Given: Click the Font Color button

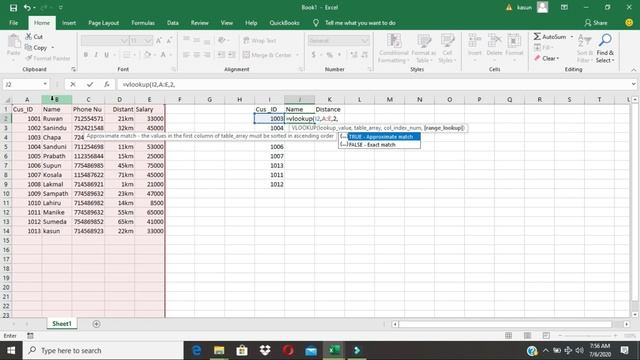Looking at the screenshot, I should tap(163, 55).
